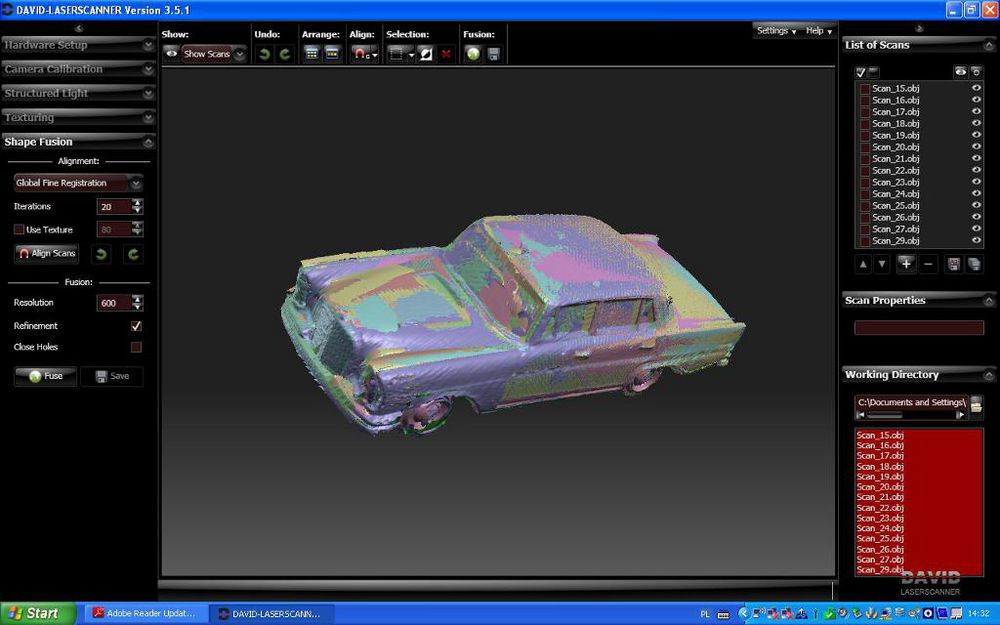
Task: Click the toolbar Redo arrow icon
Action: click(x=285, y=54)
